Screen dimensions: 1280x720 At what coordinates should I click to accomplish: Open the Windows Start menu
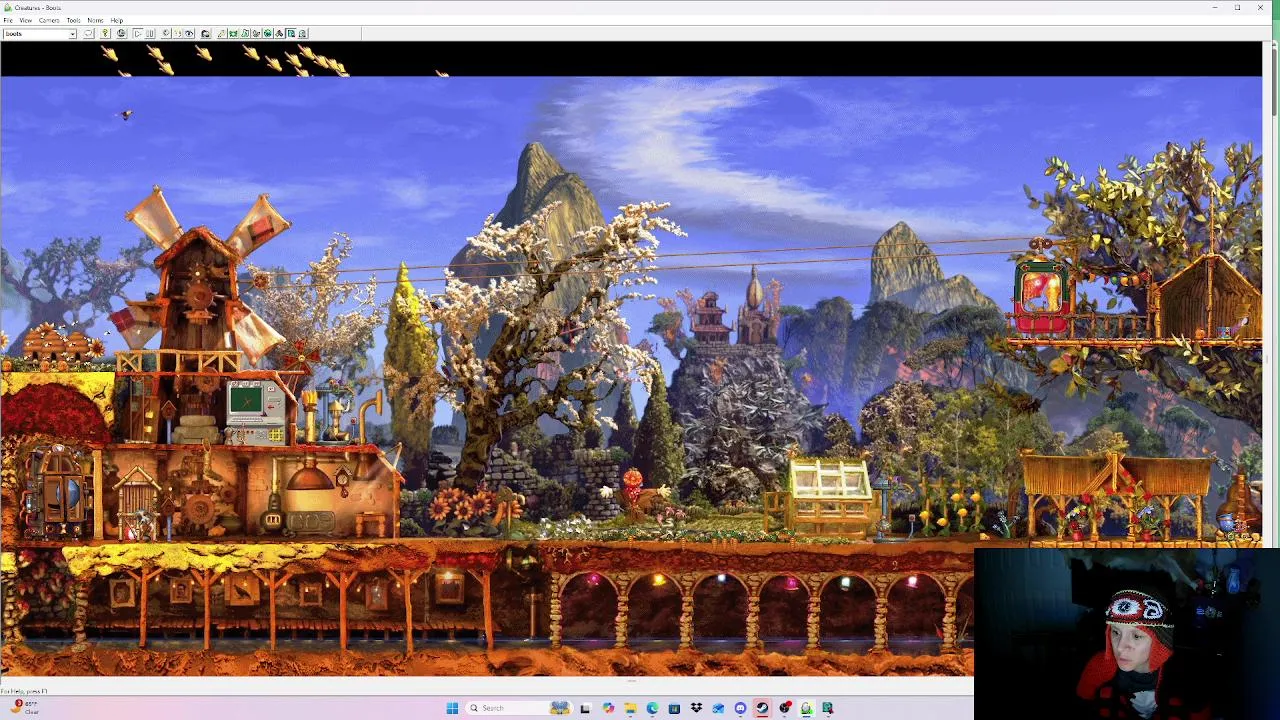click(x=452, y=708)
